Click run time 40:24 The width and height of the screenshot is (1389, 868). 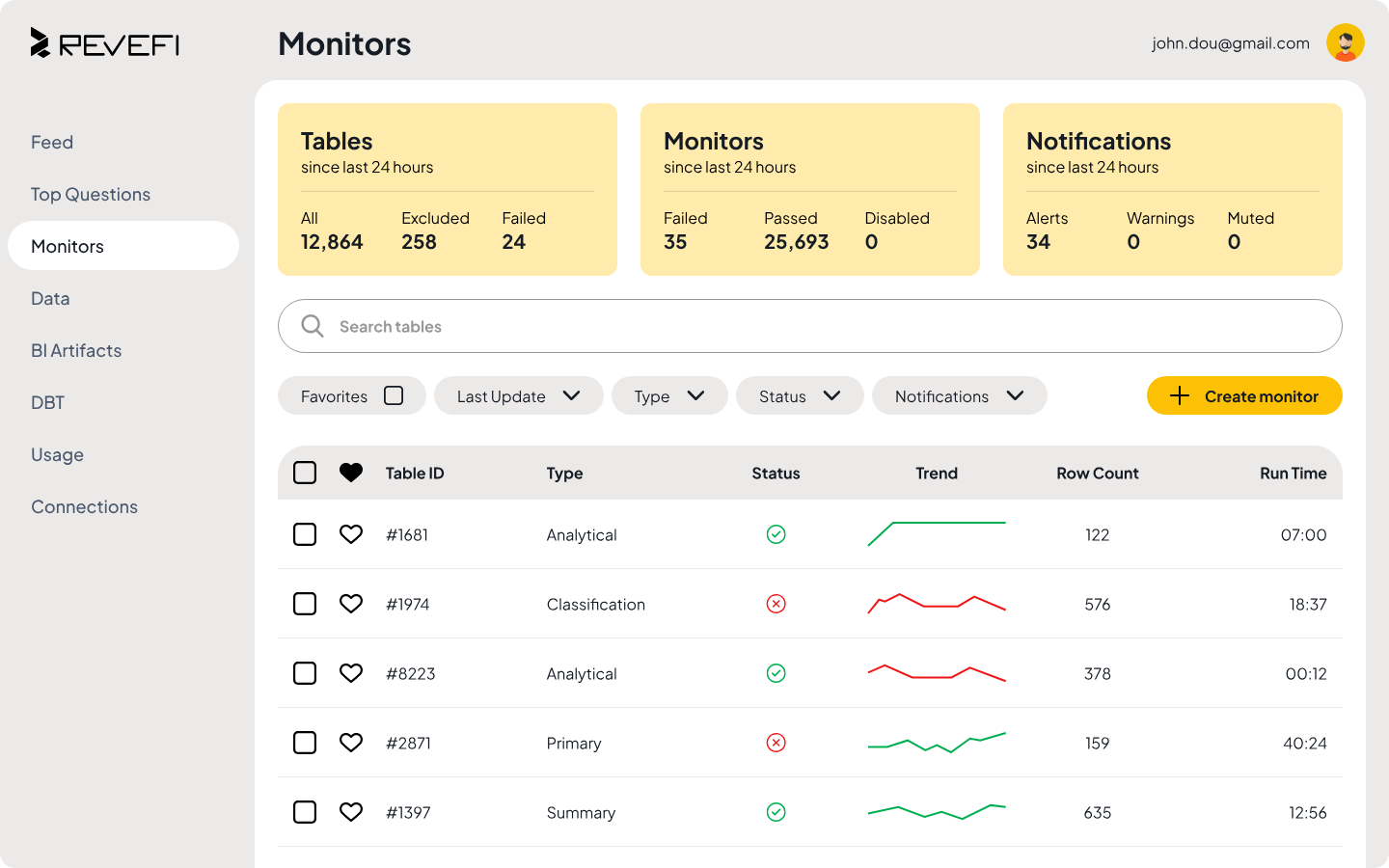[x=1305, y=743]
